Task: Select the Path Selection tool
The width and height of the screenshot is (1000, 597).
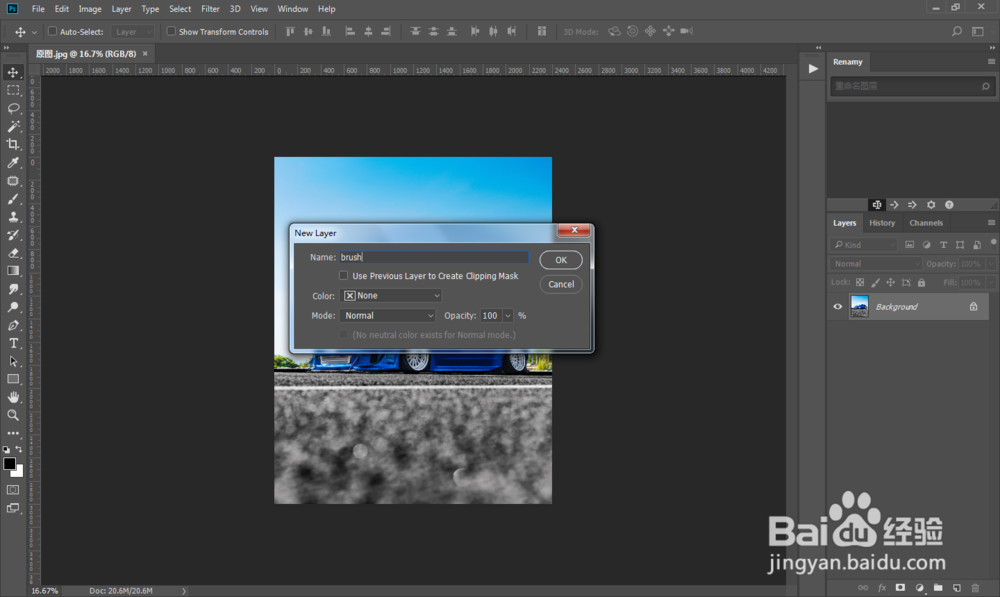Action: [x=13, y=361]
